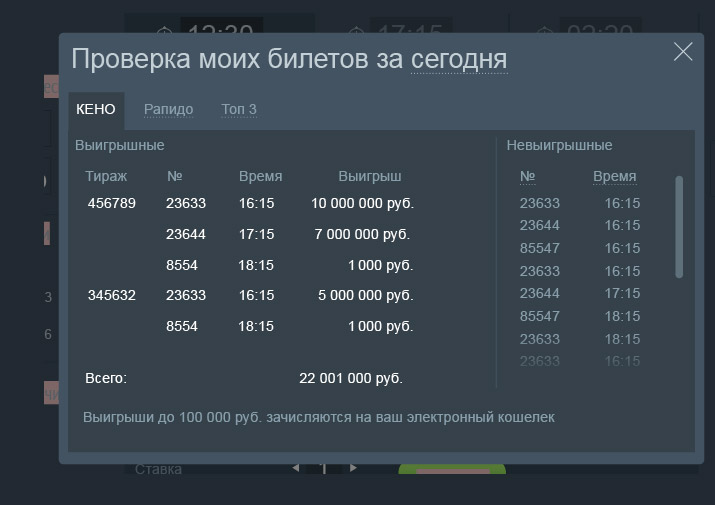The width and height of the screenshot is (715, 505).
Task: Open the сегодня date selector
Action: point(458,60)
